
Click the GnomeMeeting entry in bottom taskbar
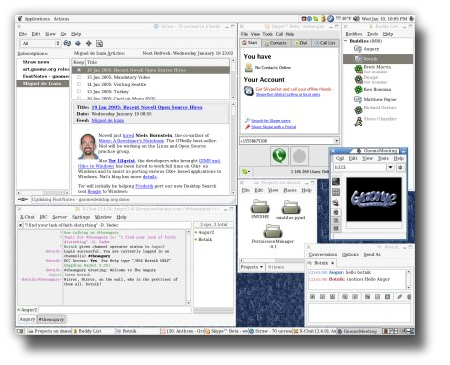[x=359, y=331]
